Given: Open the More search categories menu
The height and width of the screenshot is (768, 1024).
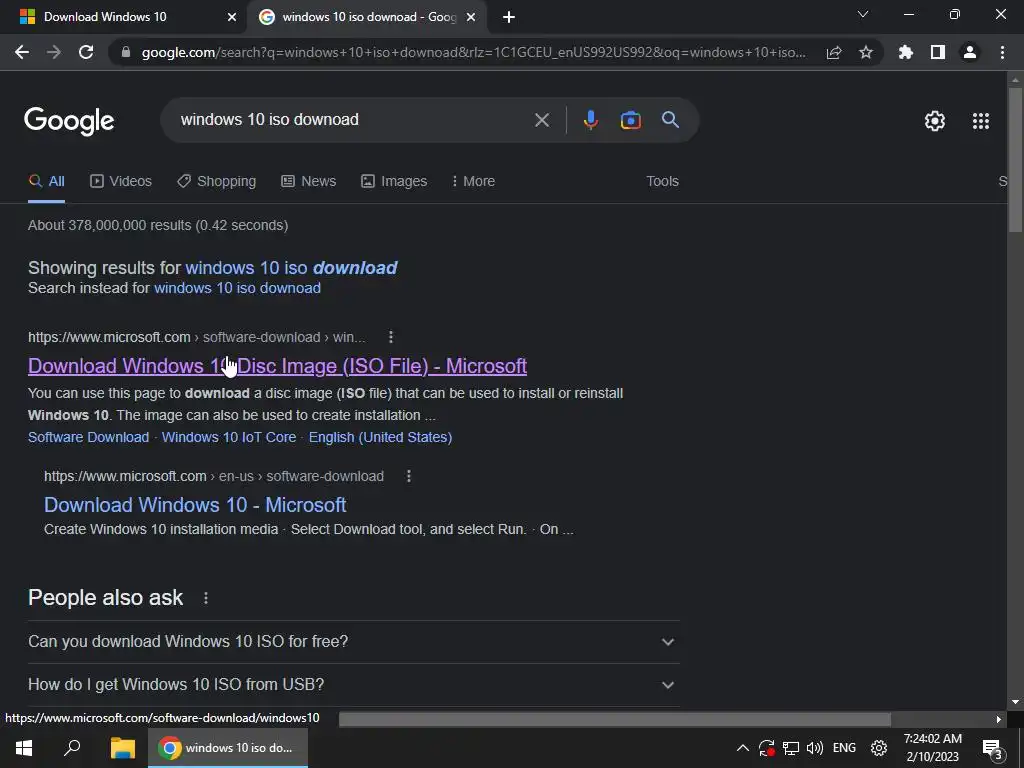Looking at the screenshot, I should 473,182.
